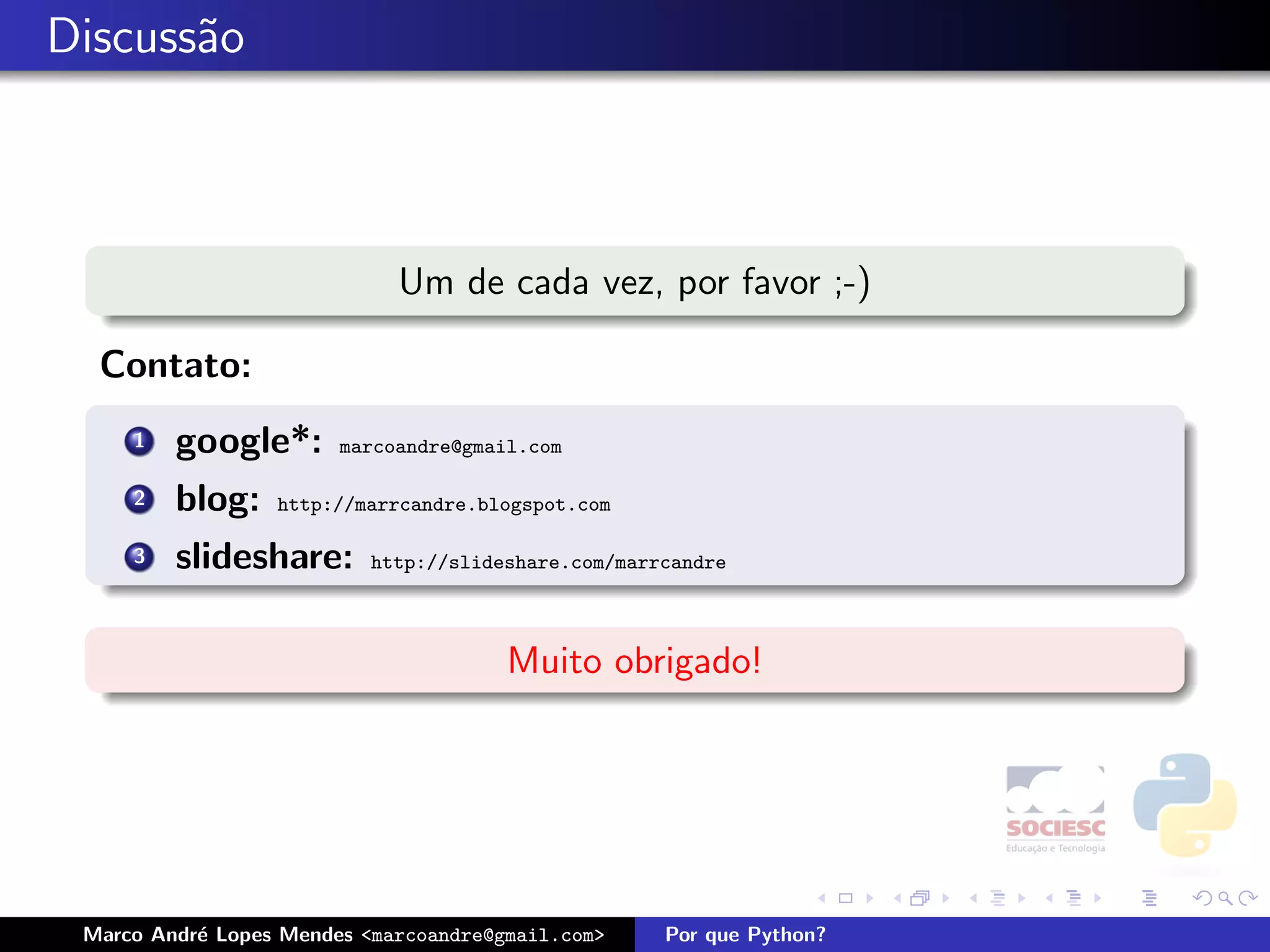Click the 'Um de cada vez, por favor' block

(634, 281)
